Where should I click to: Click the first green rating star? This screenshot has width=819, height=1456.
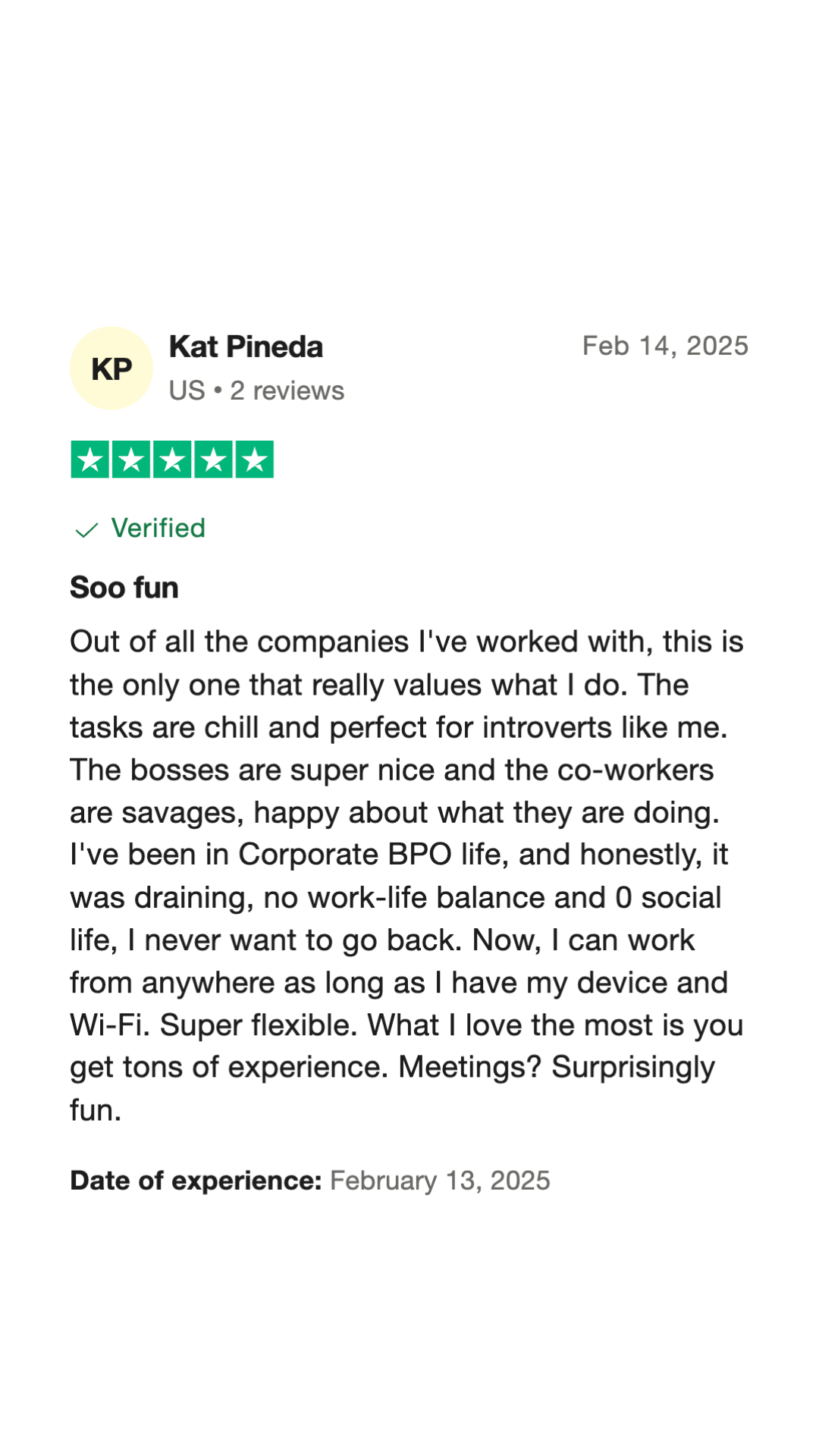coord(90,460)
